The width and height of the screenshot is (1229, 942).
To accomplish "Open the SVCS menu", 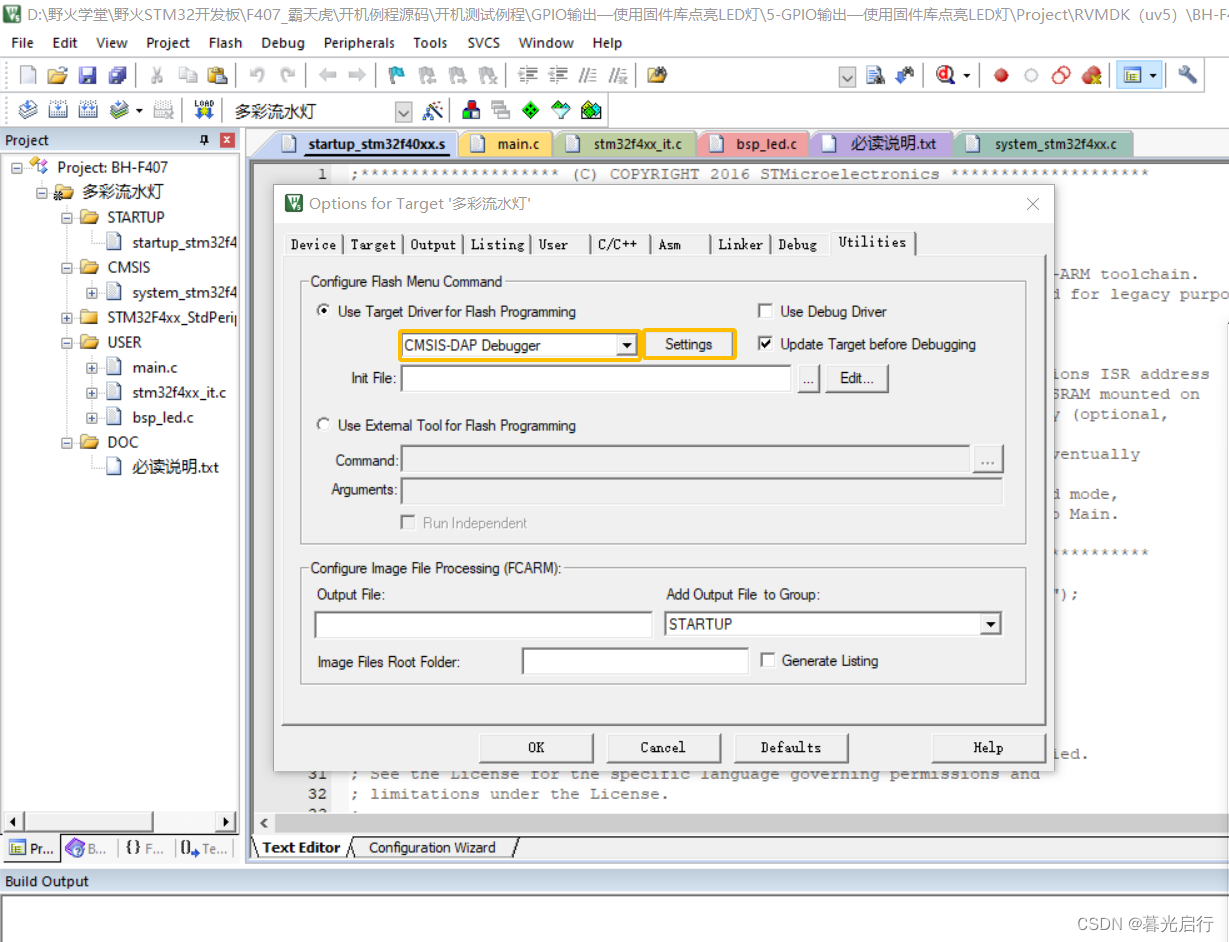I will pyautogui.click(x=485, y=43).
